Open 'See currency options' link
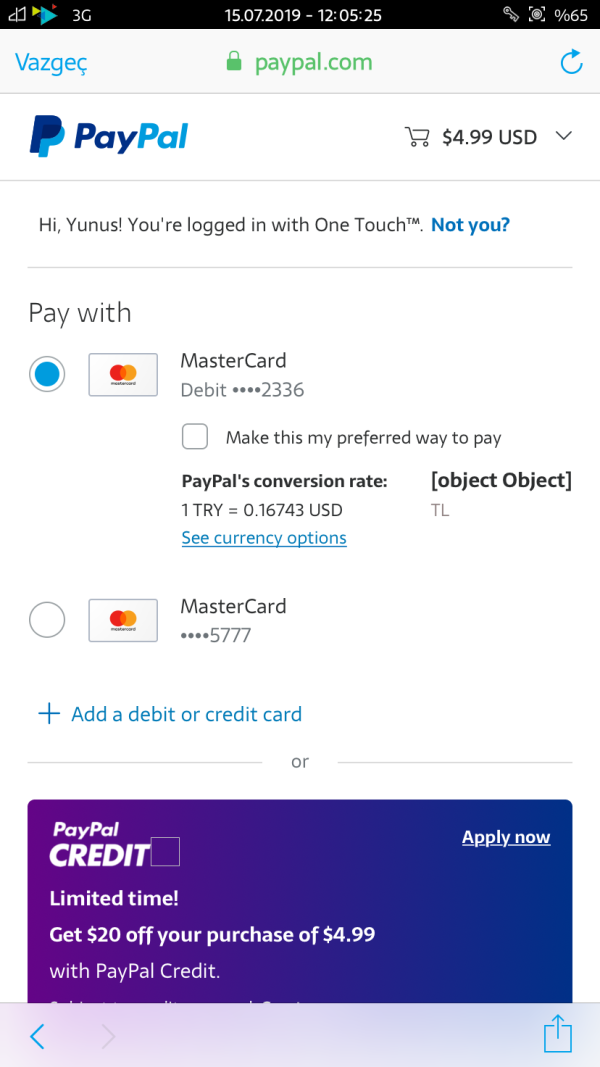The width and height of the screenshot is (600, 1067). [264, 538]
